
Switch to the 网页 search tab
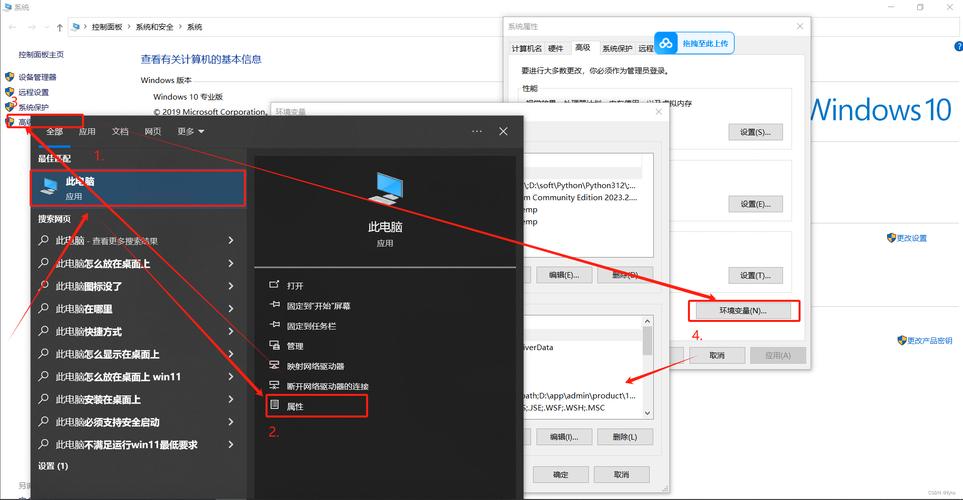[153, 131]
